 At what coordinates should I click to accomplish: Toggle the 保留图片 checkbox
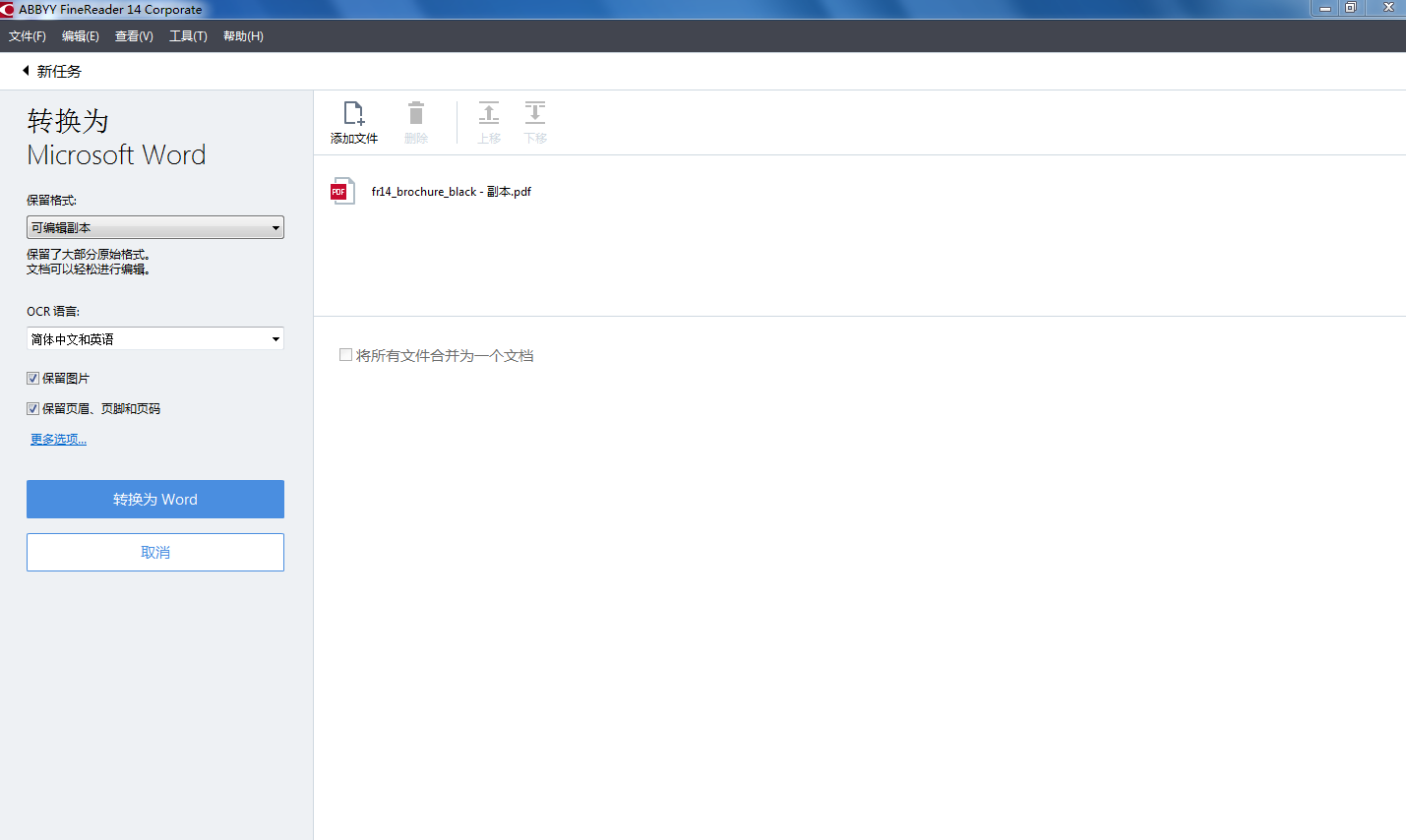point(33,379)
